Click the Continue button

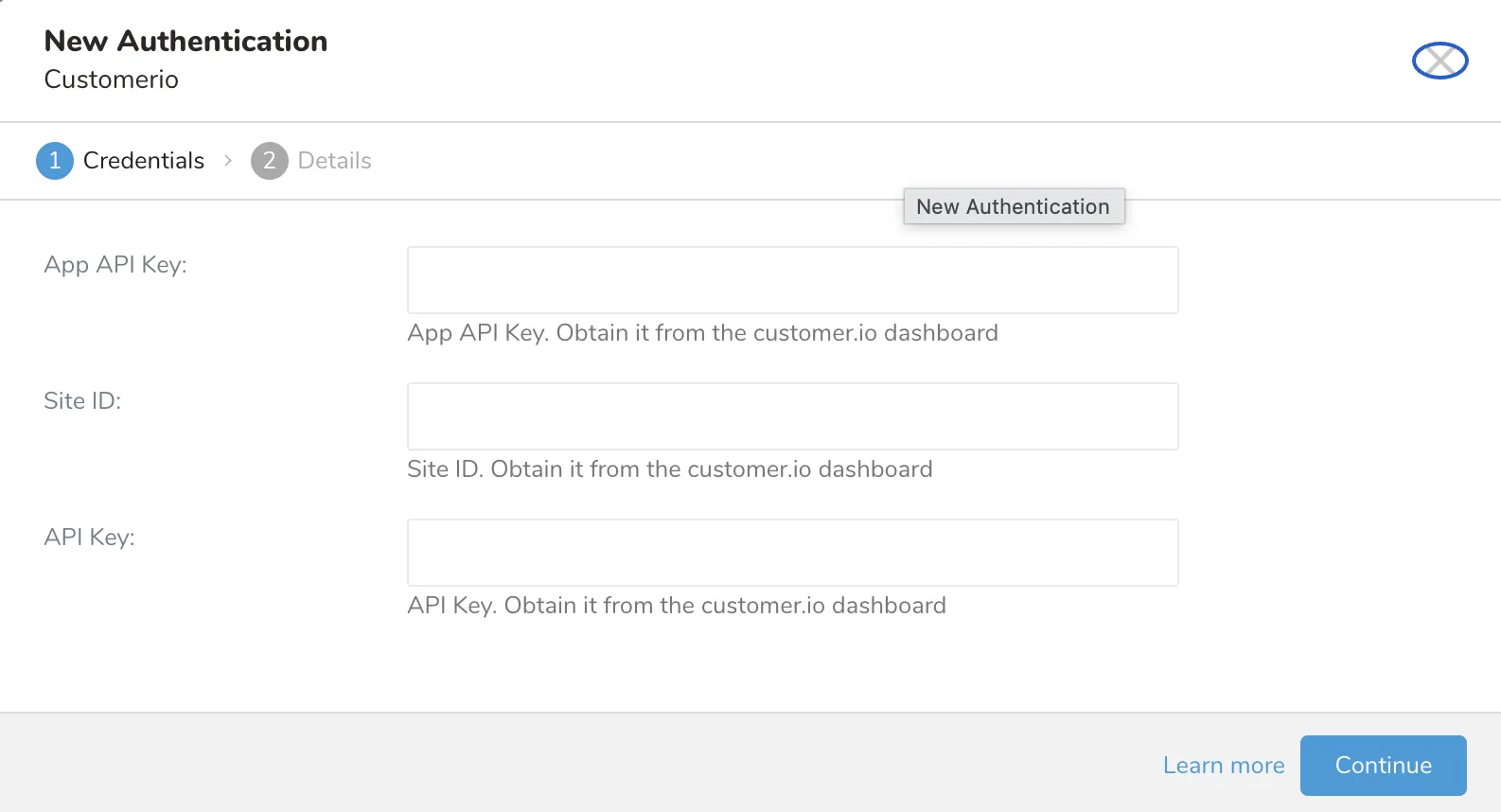pyautogui.click(x=1384, y=765)
